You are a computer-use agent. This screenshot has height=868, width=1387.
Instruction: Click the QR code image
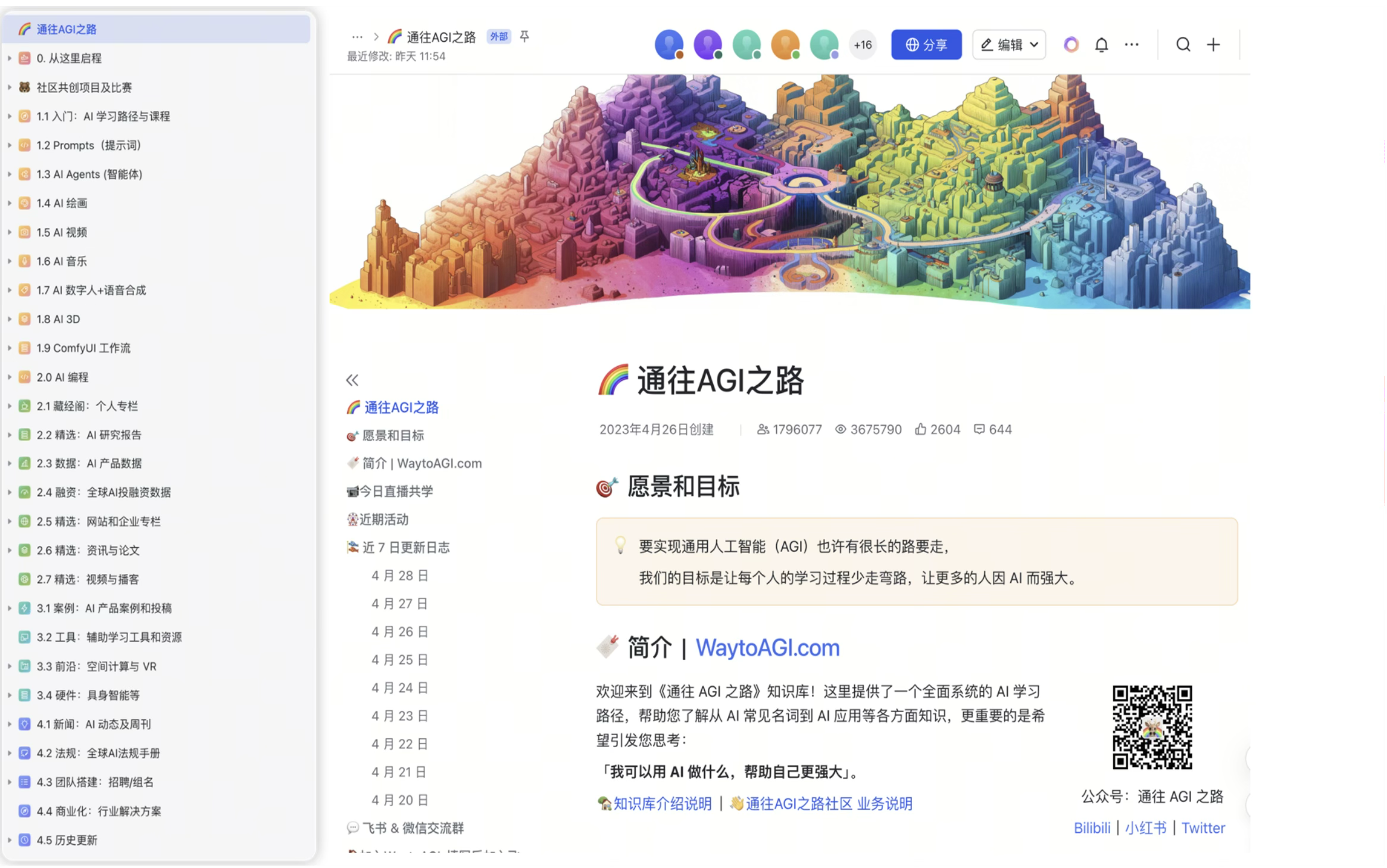point(1152,727)
